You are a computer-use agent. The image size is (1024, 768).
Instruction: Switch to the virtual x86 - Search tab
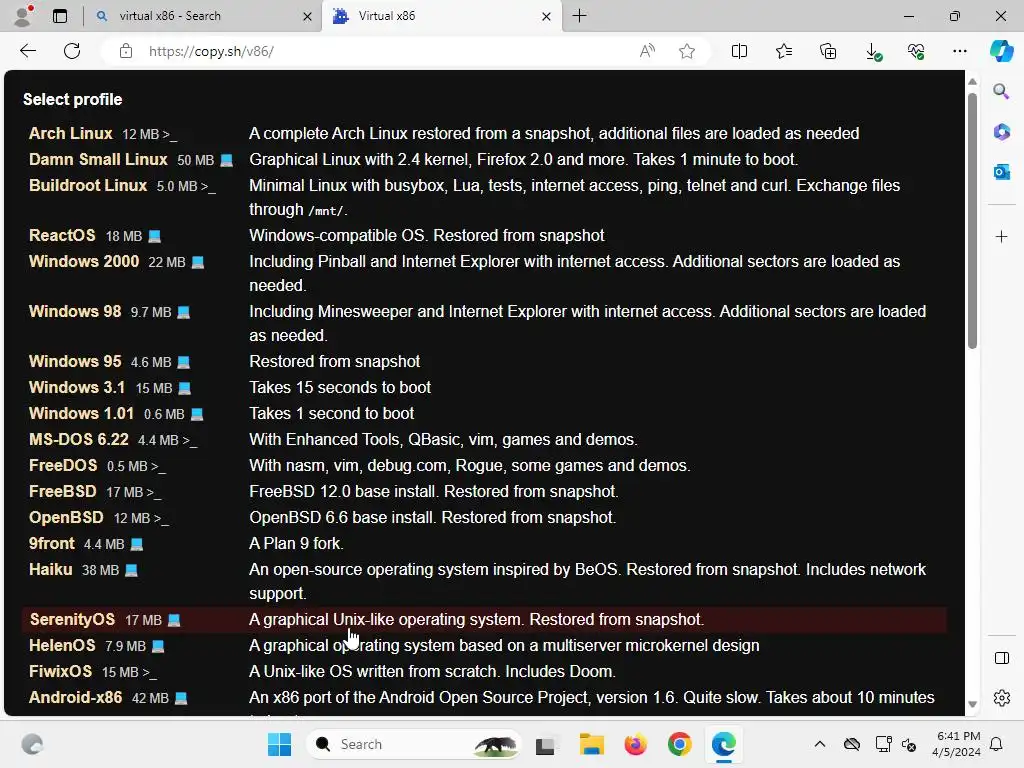tap(202, 16)
